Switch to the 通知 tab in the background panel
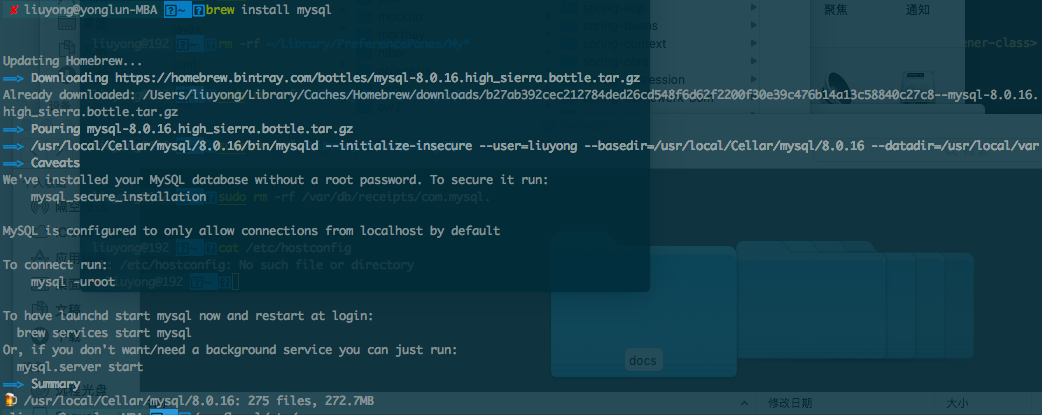This screenshot has height=415, width=1042. point(918,9)
